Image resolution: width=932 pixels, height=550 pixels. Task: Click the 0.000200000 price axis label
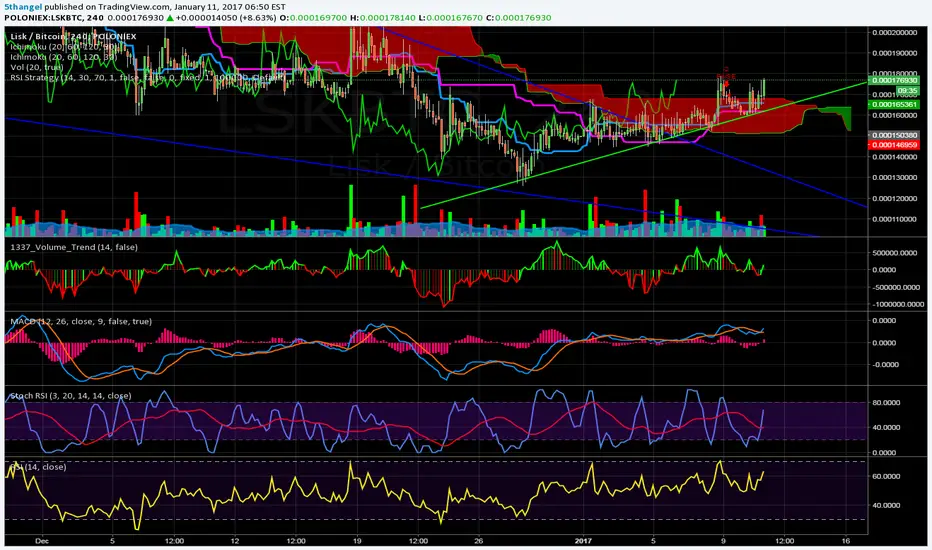(895, 32)
